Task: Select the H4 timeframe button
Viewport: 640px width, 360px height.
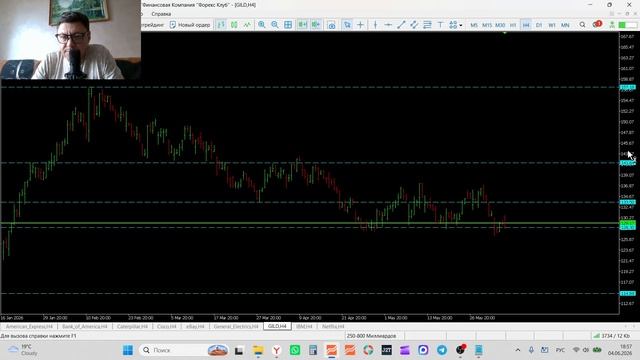Action: click(526, 25)
